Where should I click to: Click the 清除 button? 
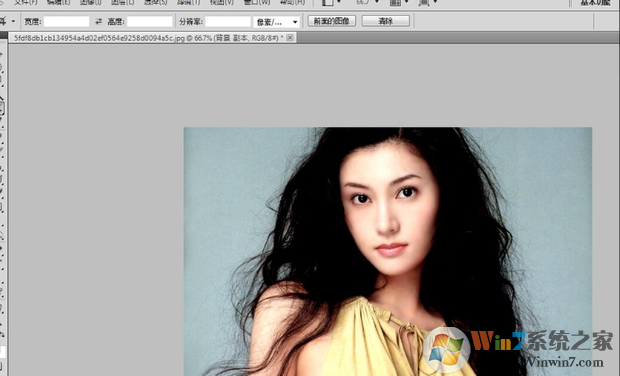point(386,21)
